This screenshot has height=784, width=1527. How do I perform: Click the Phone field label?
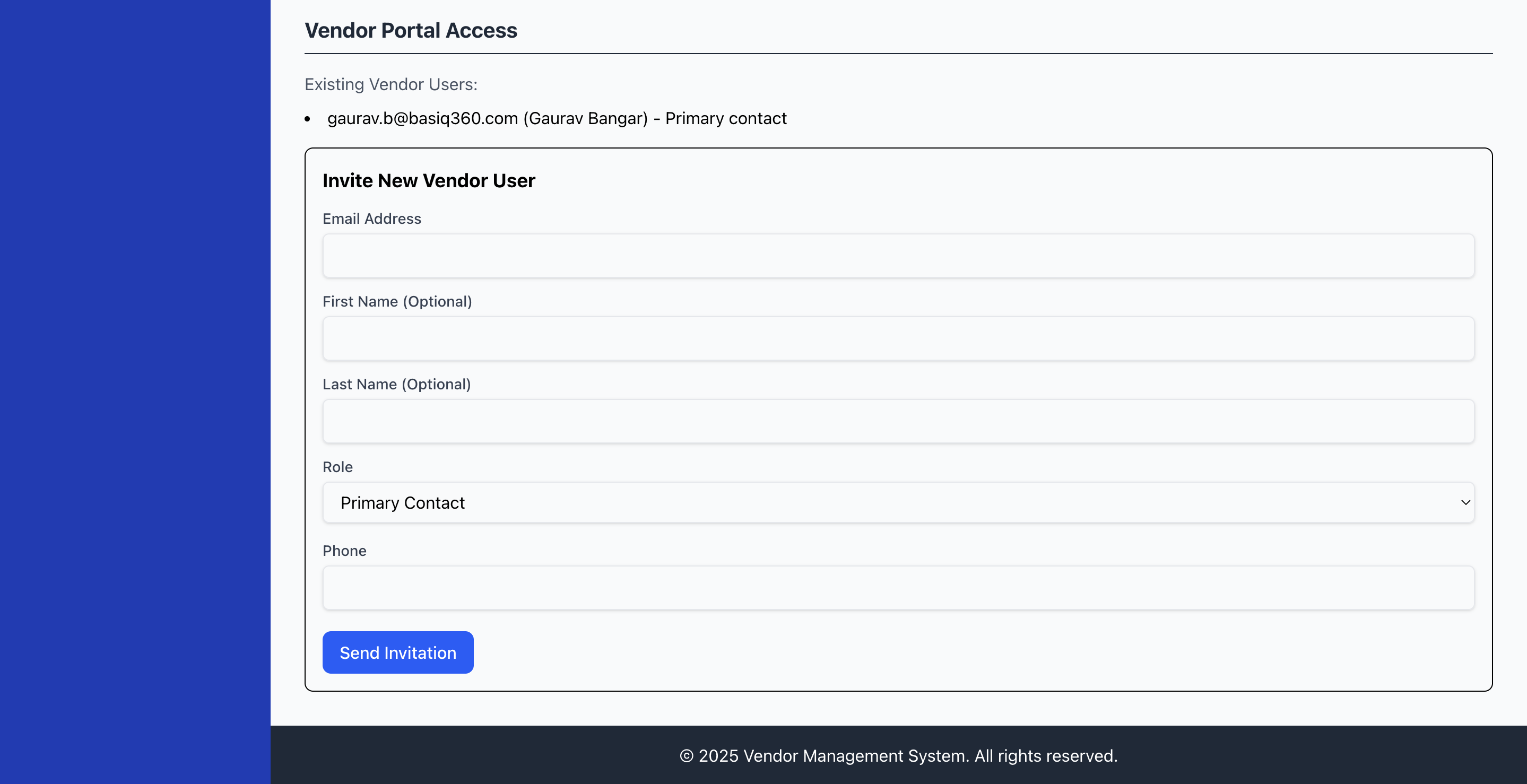(x=344, y=551)
